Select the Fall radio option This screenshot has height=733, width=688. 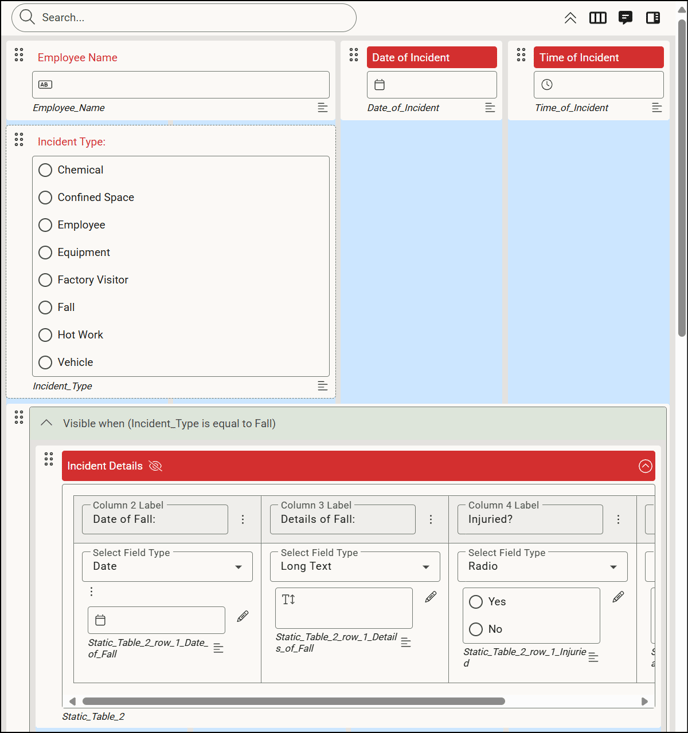[x=45, y=307]
